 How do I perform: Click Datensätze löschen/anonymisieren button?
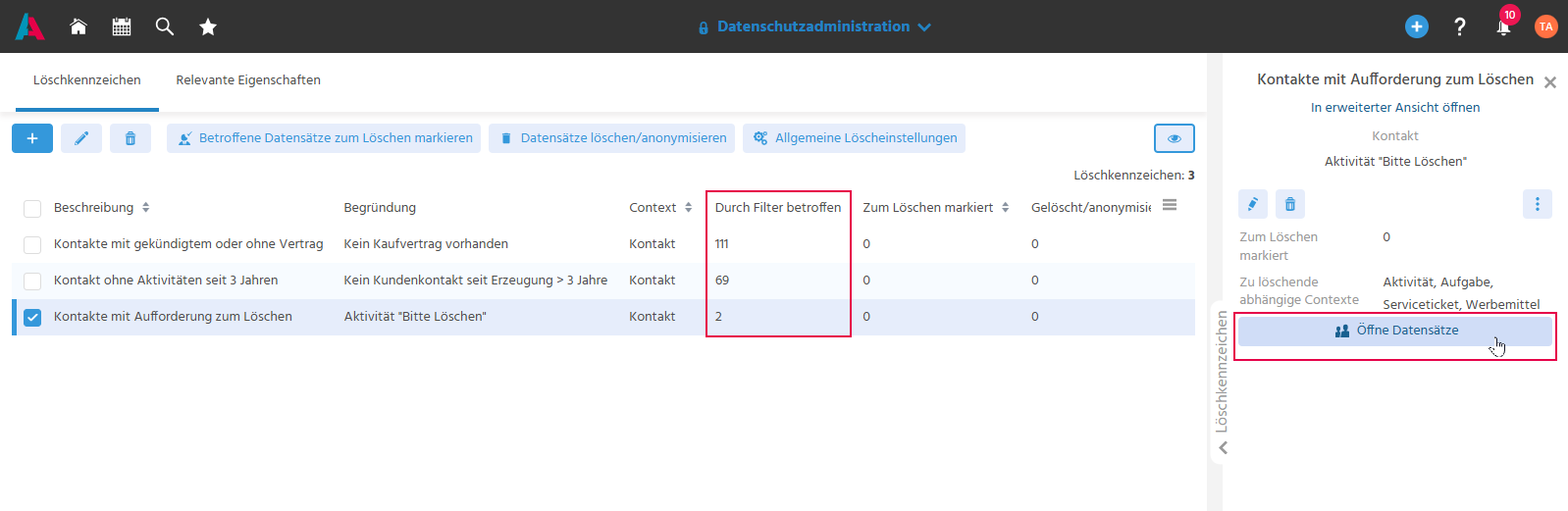coord(612,138)
